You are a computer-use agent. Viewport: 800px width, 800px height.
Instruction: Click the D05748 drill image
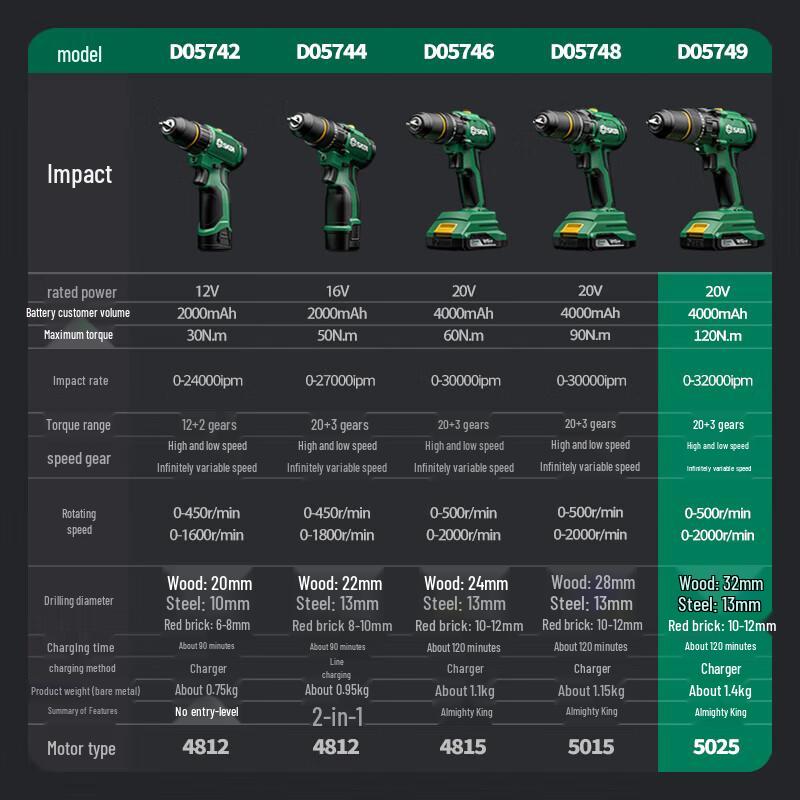point(585,179)
